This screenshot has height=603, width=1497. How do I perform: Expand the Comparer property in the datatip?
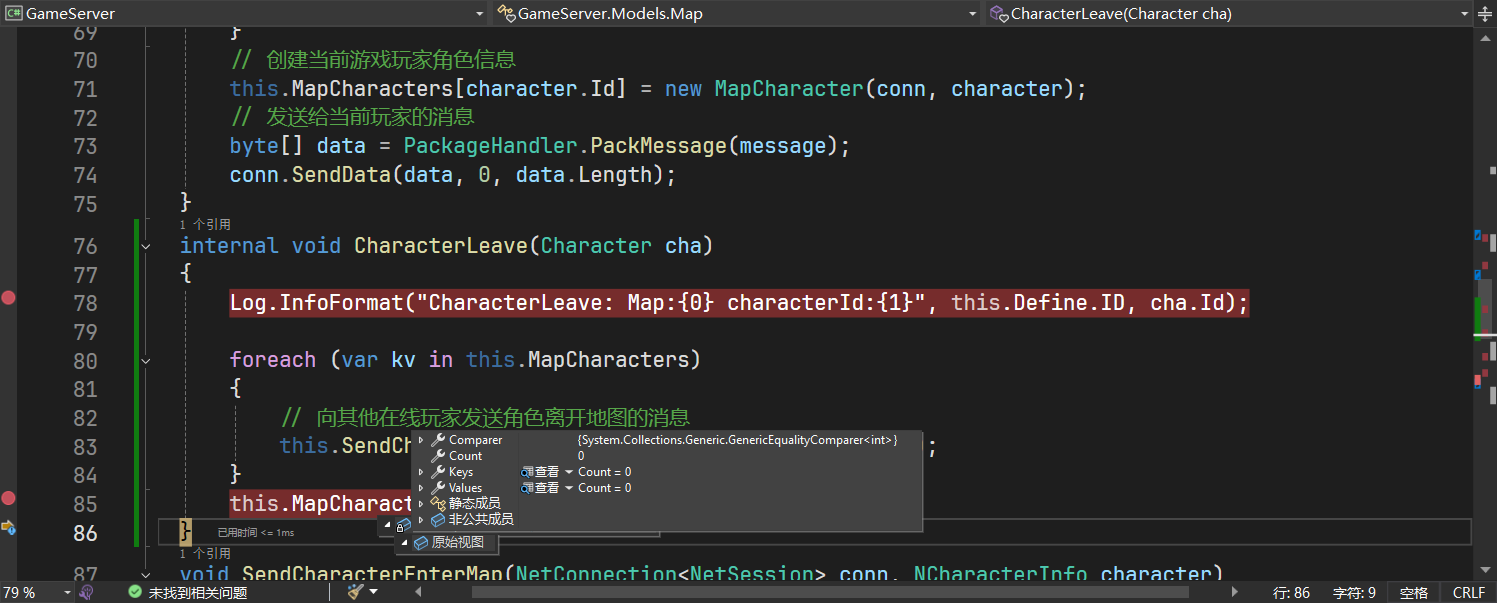[421, 440]
